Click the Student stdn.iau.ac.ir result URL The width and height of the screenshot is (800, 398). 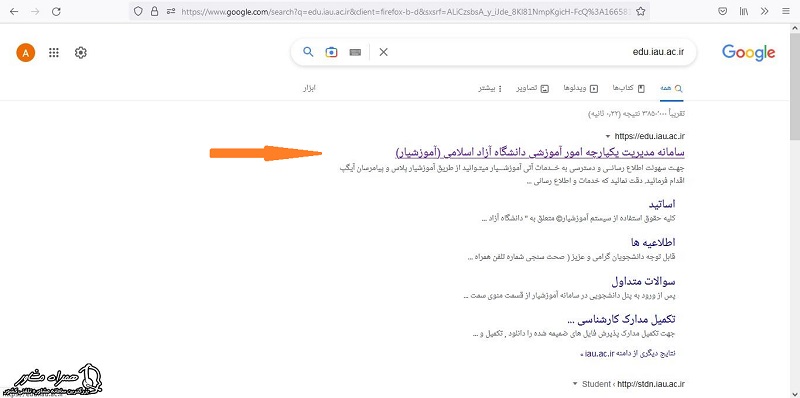(633, 384)
